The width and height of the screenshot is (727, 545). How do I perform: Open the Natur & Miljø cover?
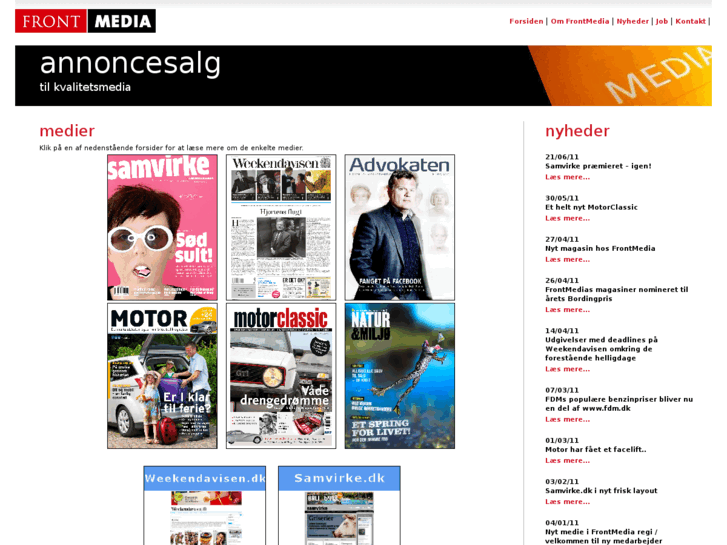[400, 376]
